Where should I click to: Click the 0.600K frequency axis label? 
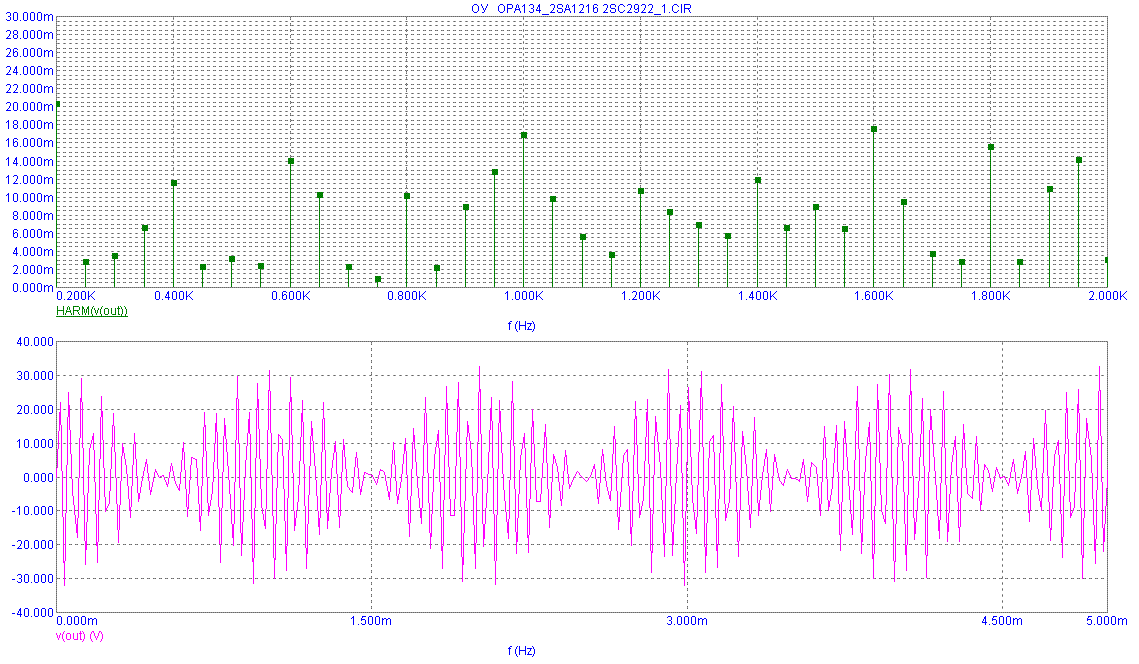click(x=291, y=296)
